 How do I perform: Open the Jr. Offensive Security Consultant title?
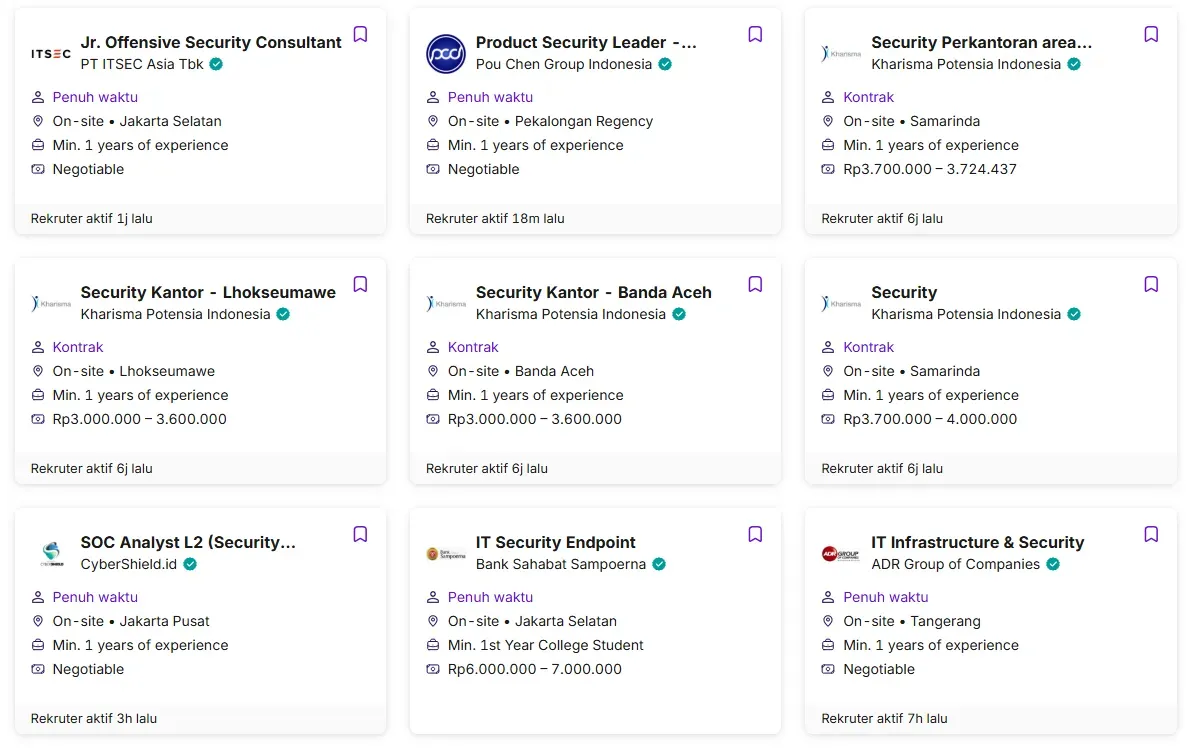211,42
